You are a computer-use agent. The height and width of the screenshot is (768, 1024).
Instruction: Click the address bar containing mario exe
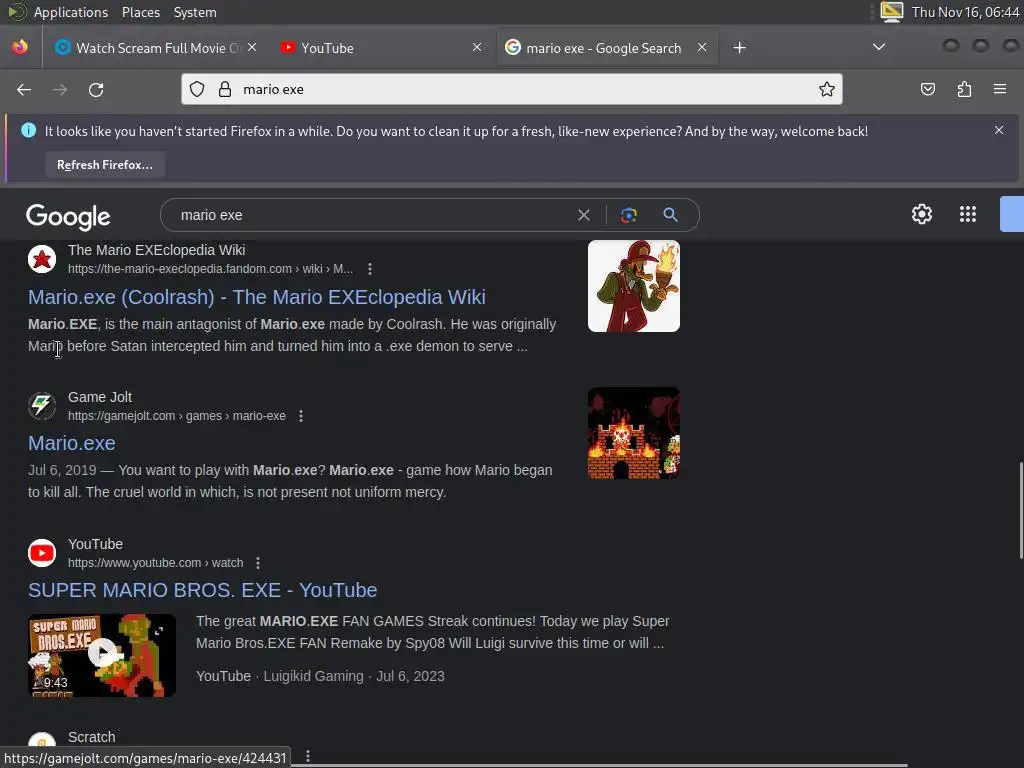tap(511, 89)
